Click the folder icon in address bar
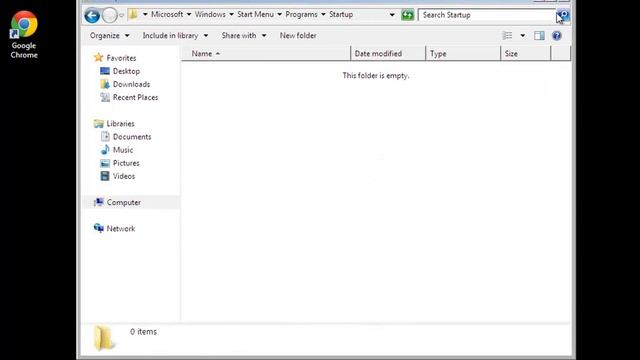The height and width of the screenshot is (360, 640). pos(133,15)
